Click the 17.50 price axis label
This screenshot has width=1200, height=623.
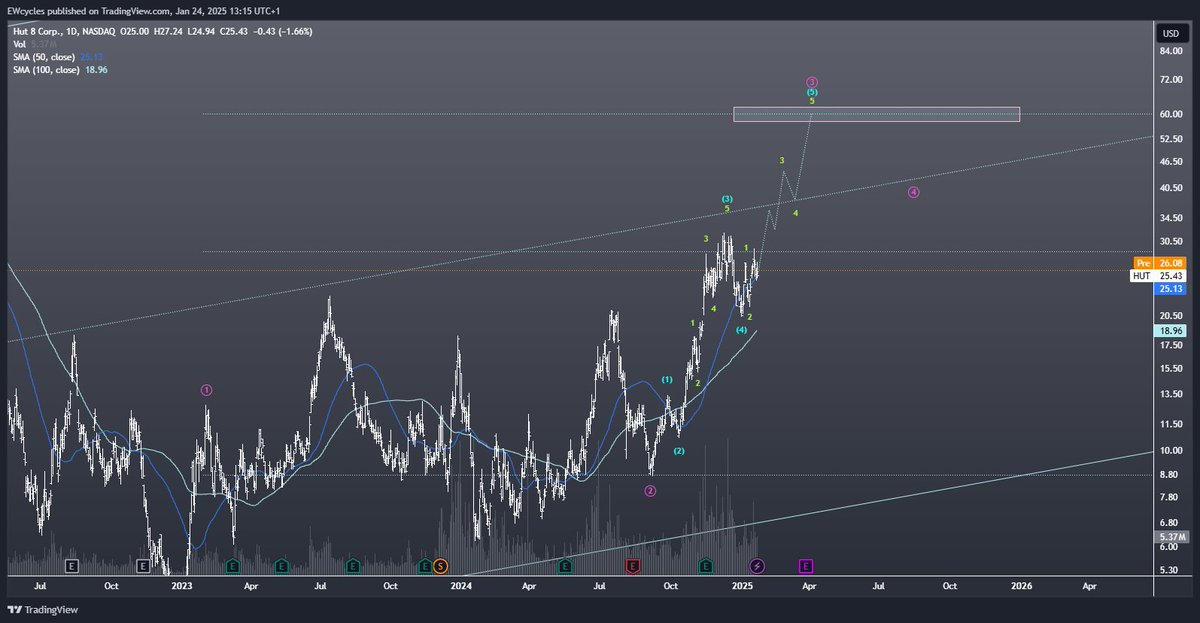(1170, 345)
